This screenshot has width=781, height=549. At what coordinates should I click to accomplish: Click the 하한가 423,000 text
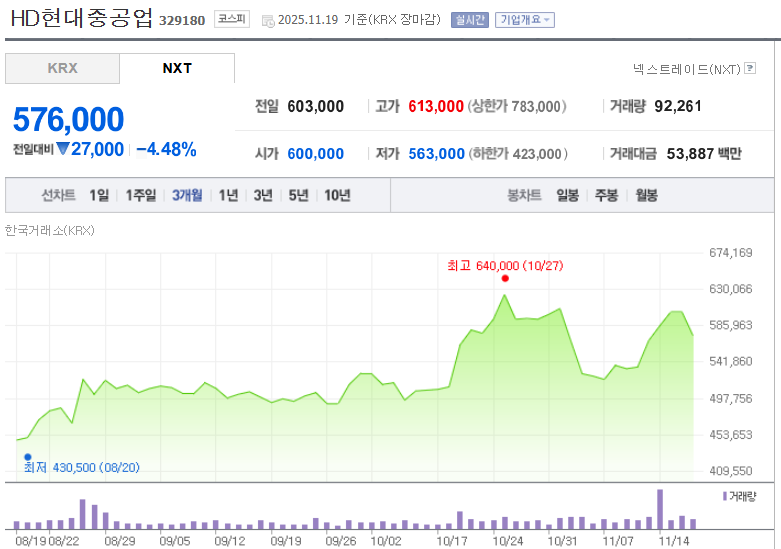coord(518,154)
